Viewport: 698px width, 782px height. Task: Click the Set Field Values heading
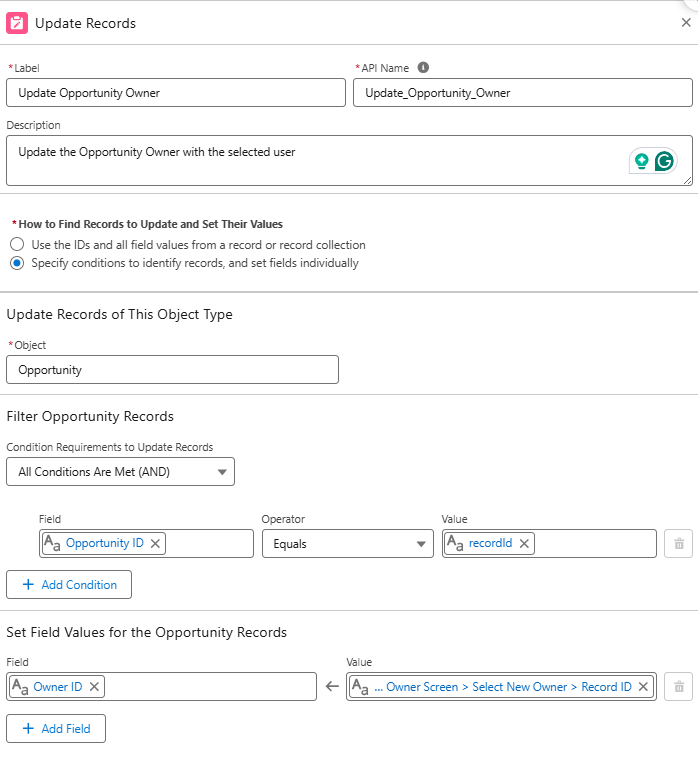(146, 632)
